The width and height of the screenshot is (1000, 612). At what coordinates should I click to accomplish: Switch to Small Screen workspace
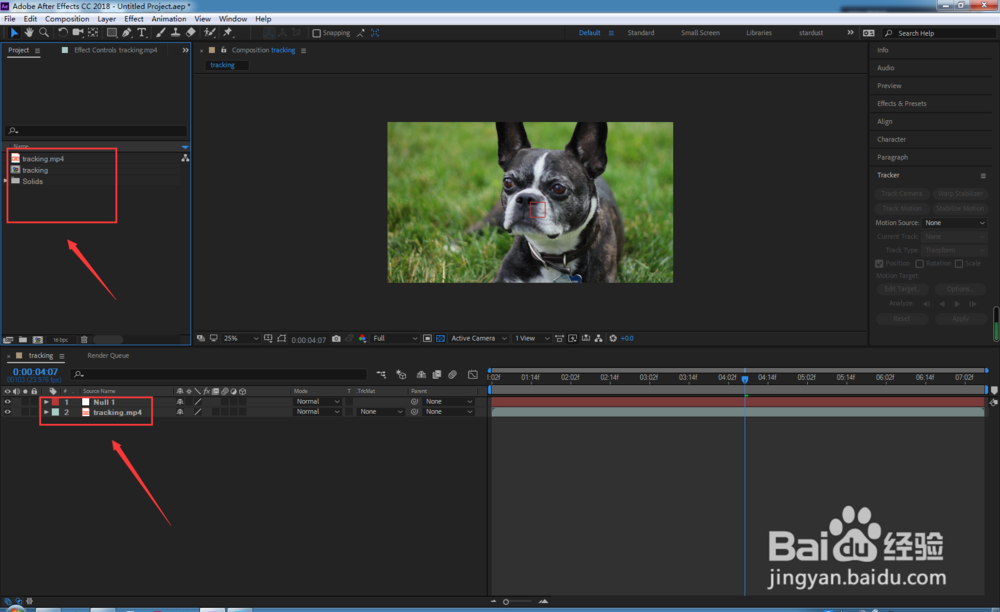(x=700, y=33)
